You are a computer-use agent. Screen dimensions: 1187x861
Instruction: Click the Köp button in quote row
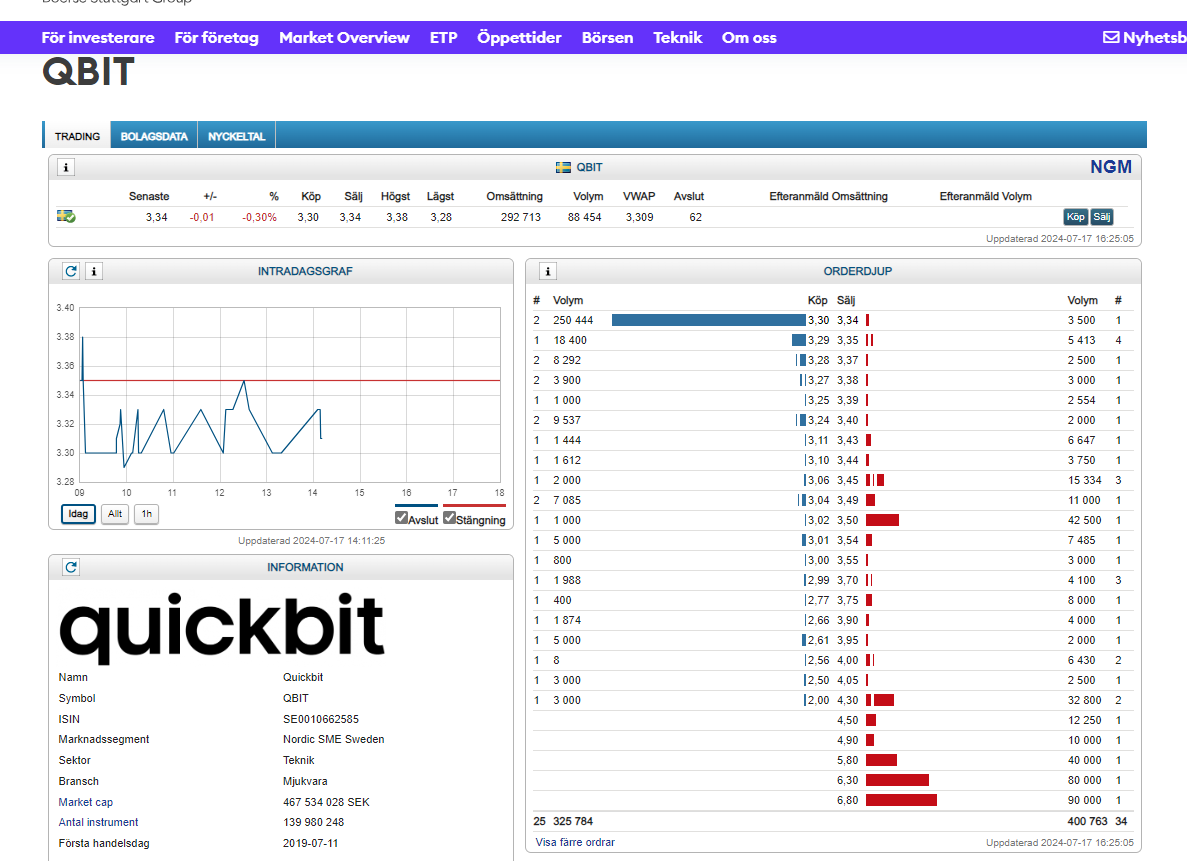(x=1076, y=217)
